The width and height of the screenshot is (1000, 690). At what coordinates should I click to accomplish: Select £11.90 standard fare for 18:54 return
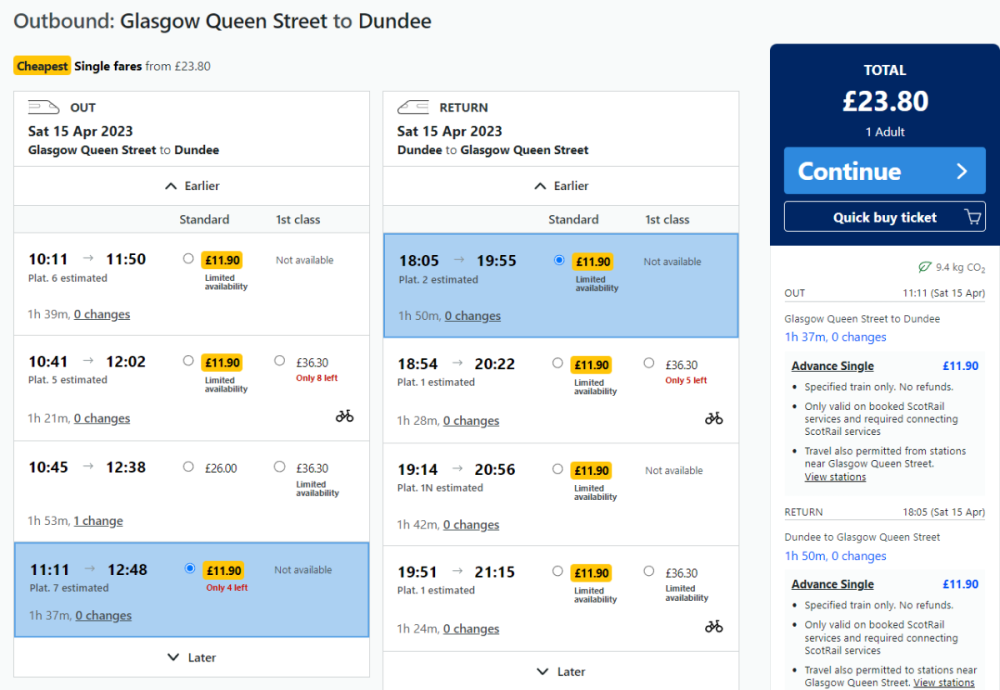click(557, 363)
